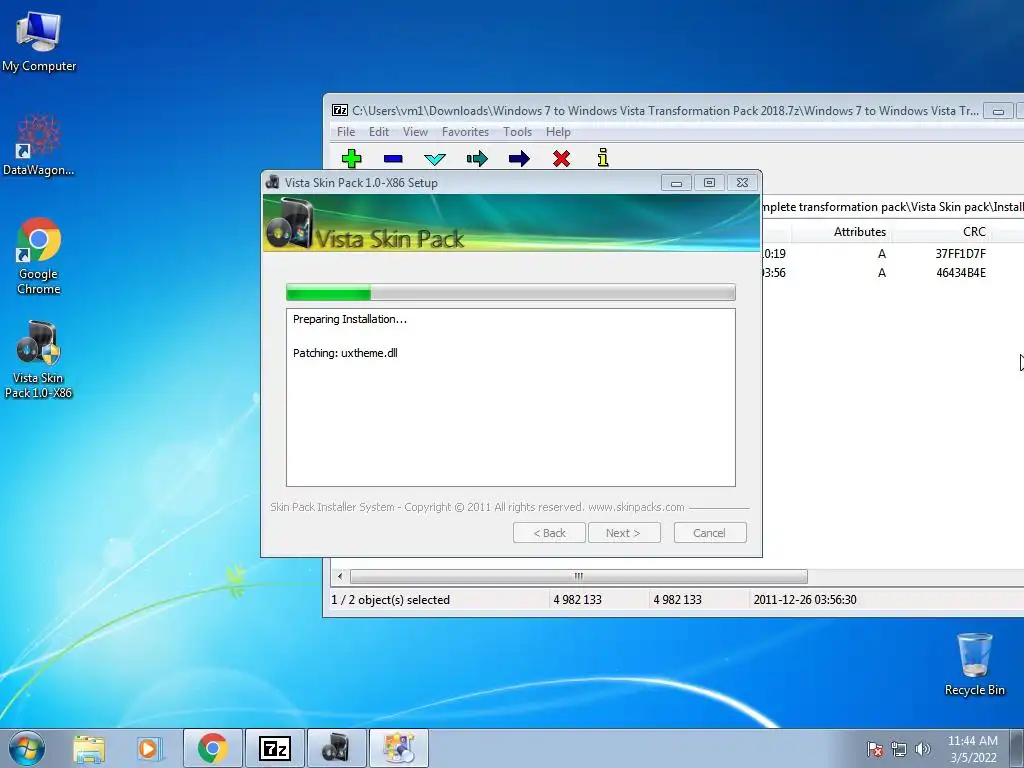Click the taskbar clock showing 11:44 AM
Screen dimensions: 1024x768
[x=973, y=749]
